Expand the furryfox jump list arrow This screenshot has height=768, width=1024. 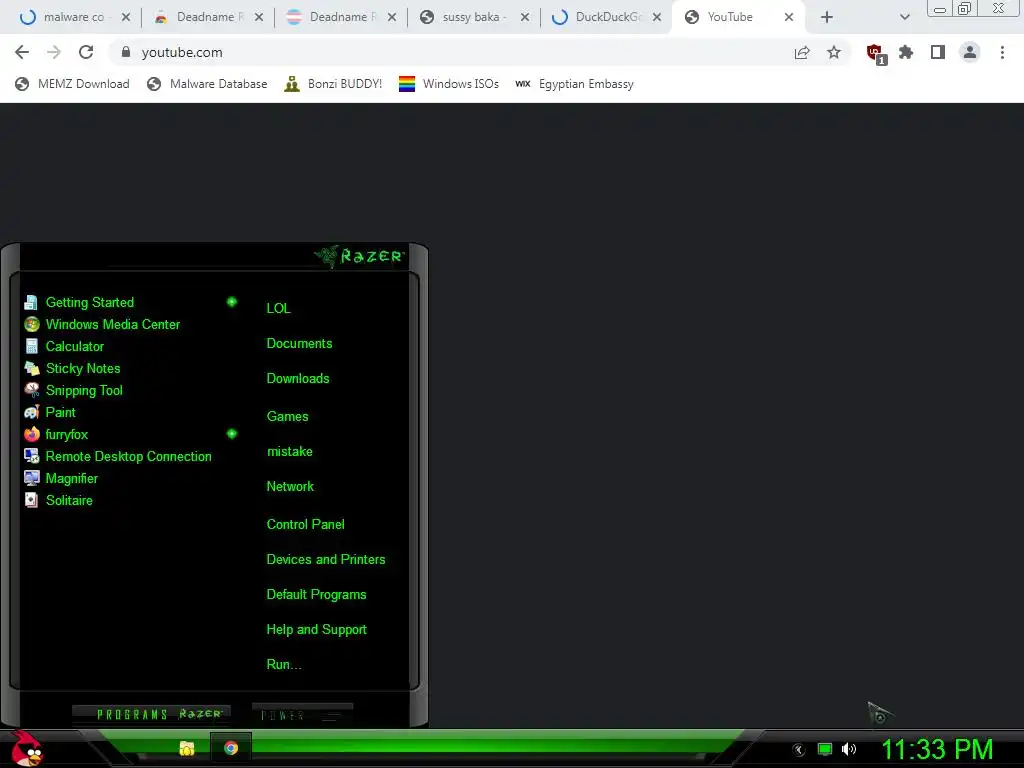[231, 434]
